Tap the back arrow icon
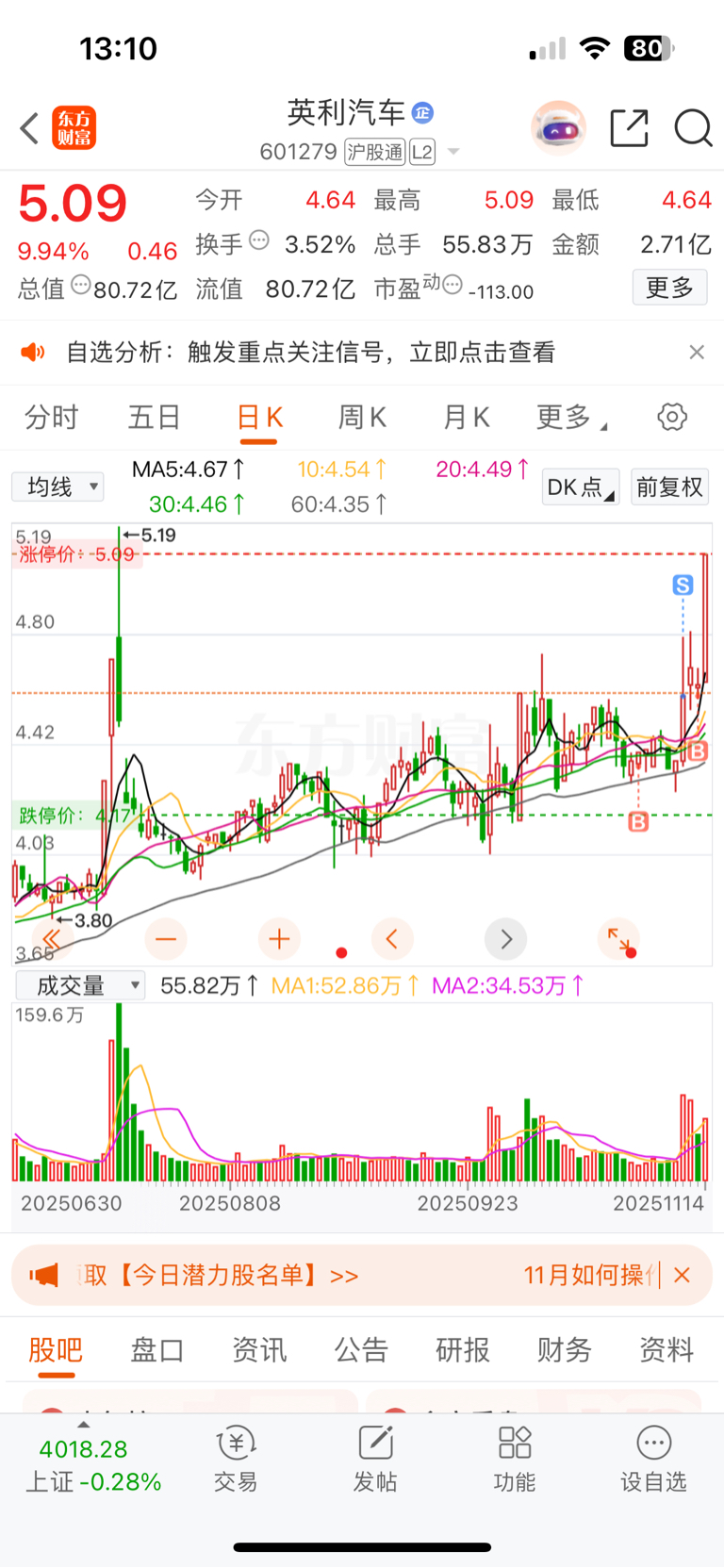The height and width of the screenshot is (1568, 724). click(29, 128)
